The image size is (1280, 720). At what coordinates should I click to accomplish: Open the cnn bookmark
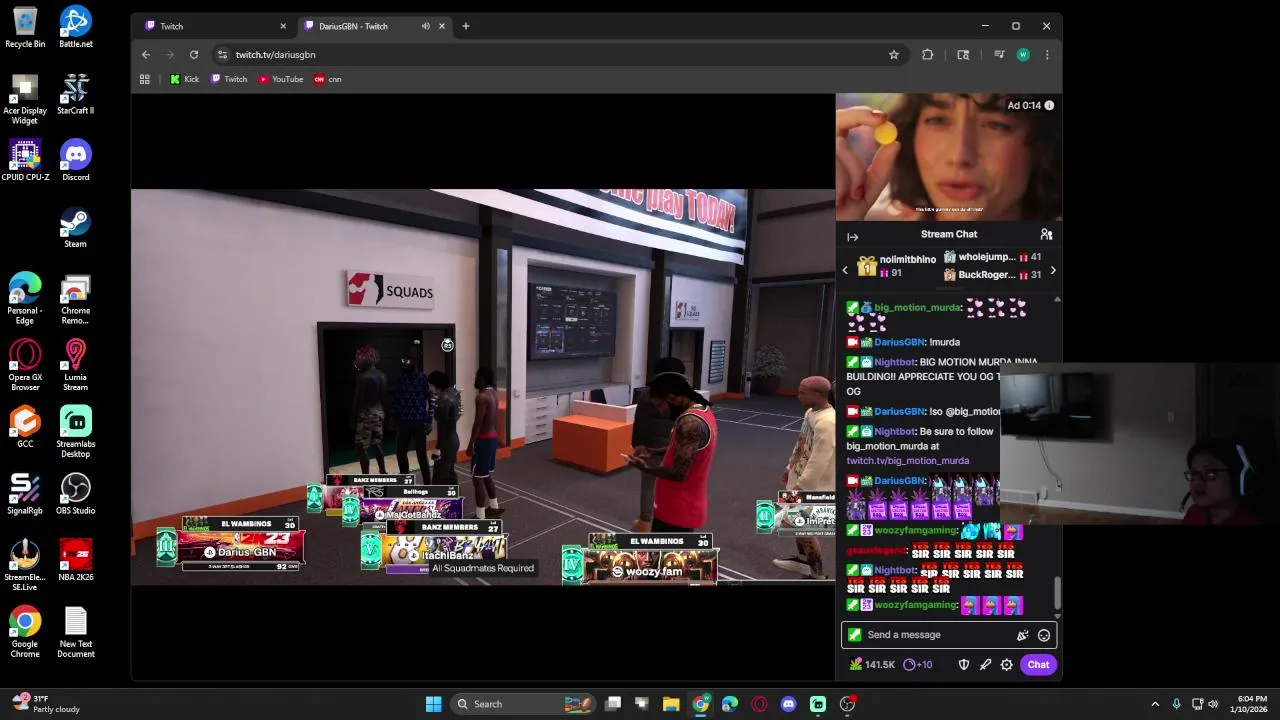tap(328, 79)
